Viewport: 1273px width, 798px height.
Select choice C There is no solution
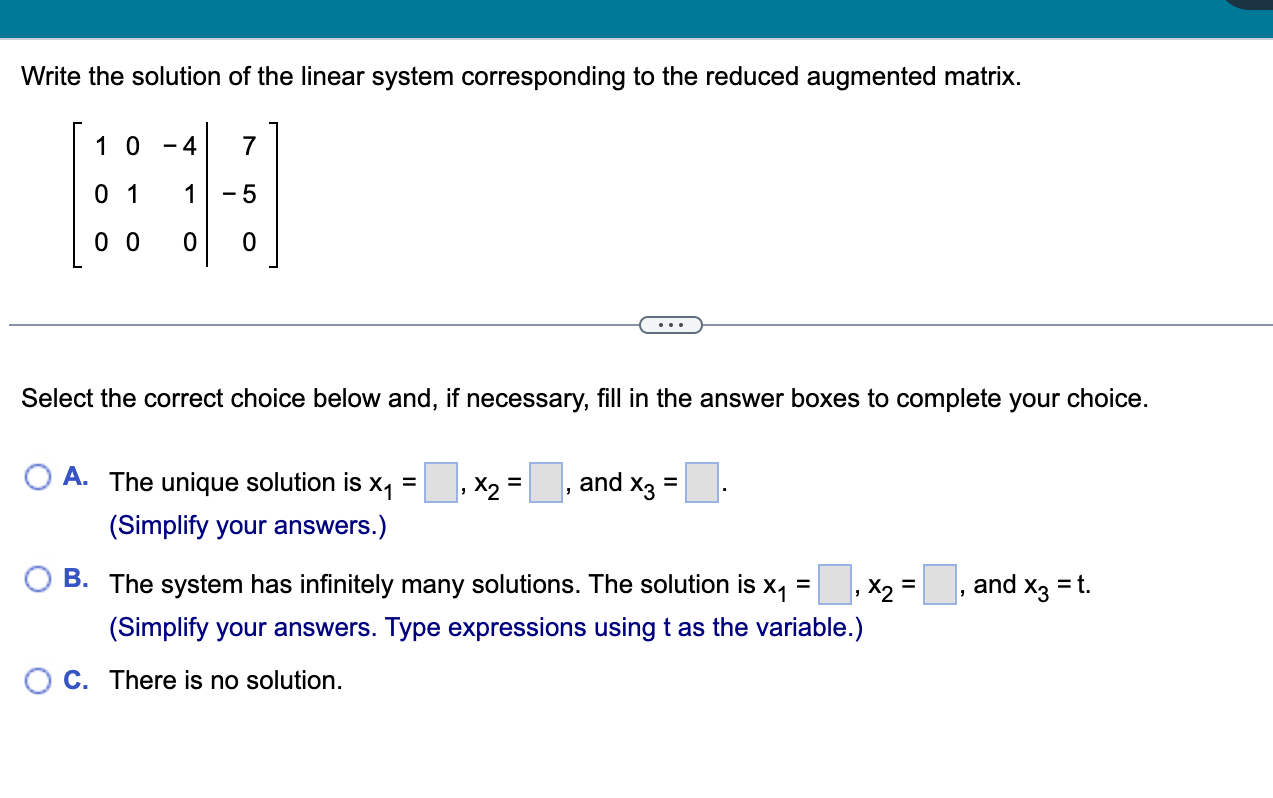(38, 680)
